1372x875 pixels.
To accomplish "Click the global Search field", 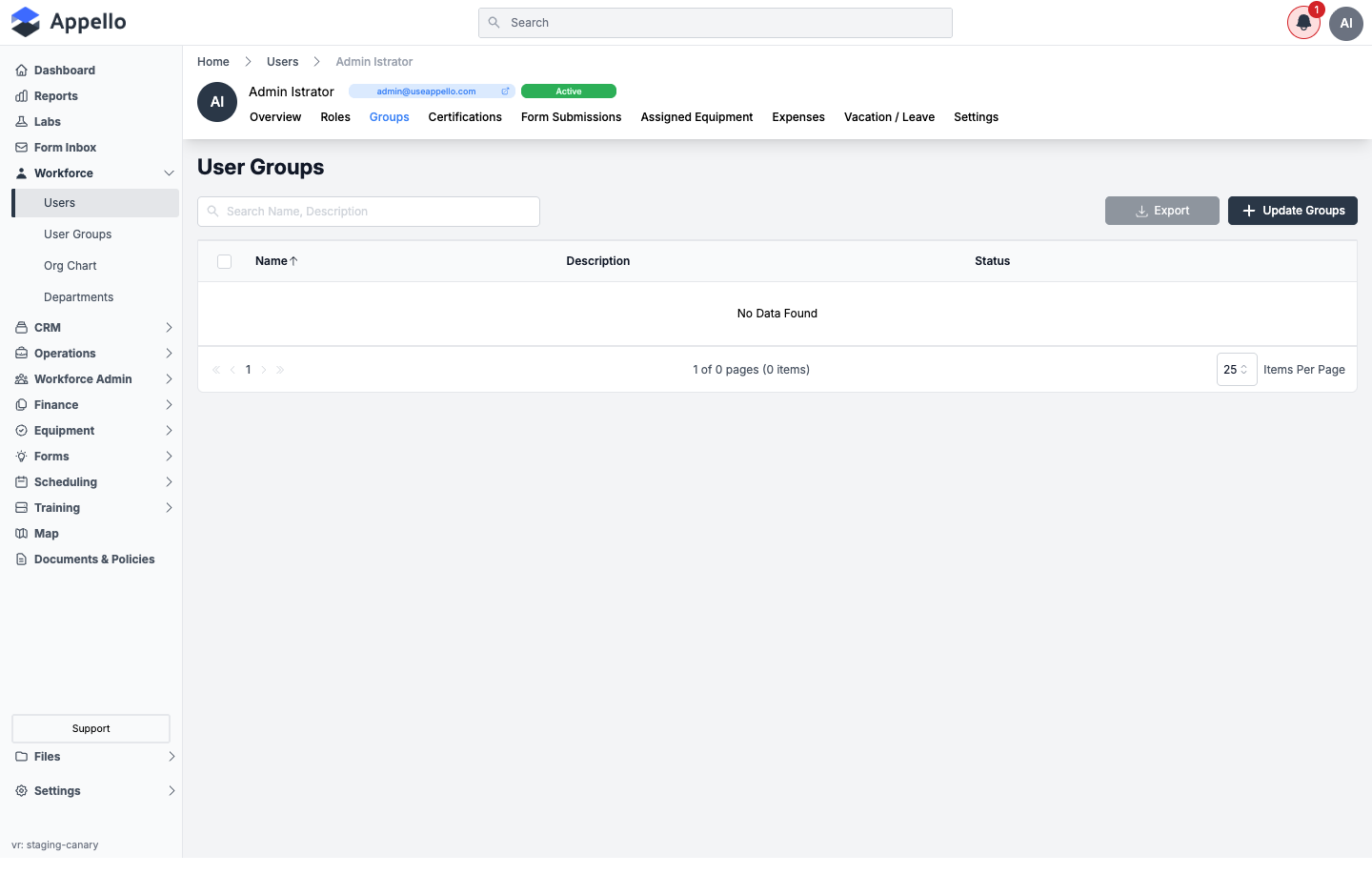I will [716, 23].
